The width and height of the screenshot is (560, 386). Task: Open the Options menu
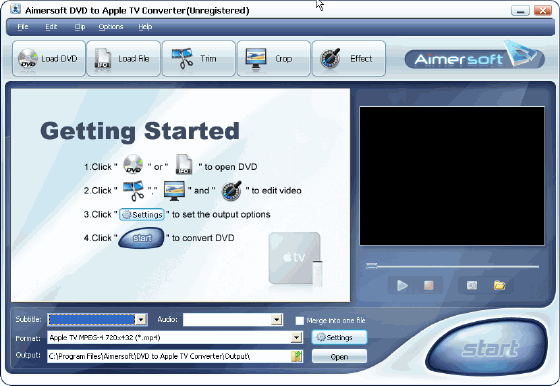coord(111,27)
